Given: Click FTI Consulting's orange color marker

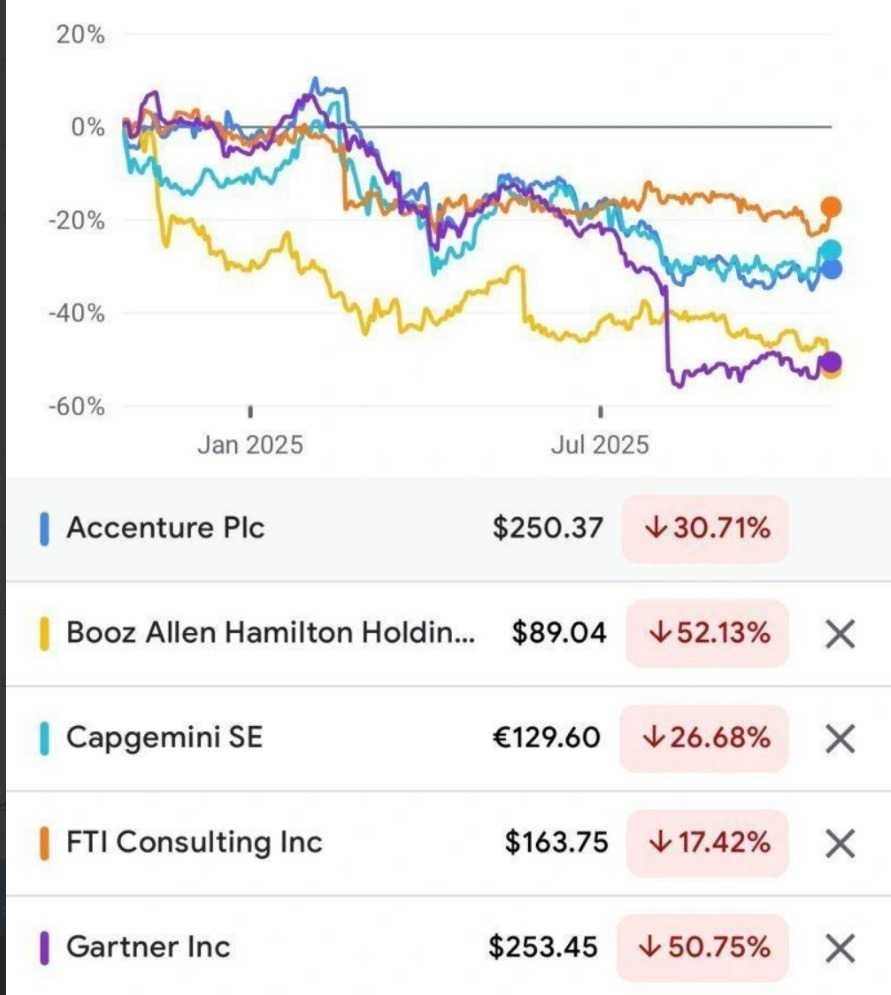Looking at the screenshot, I should pos(44,843).
